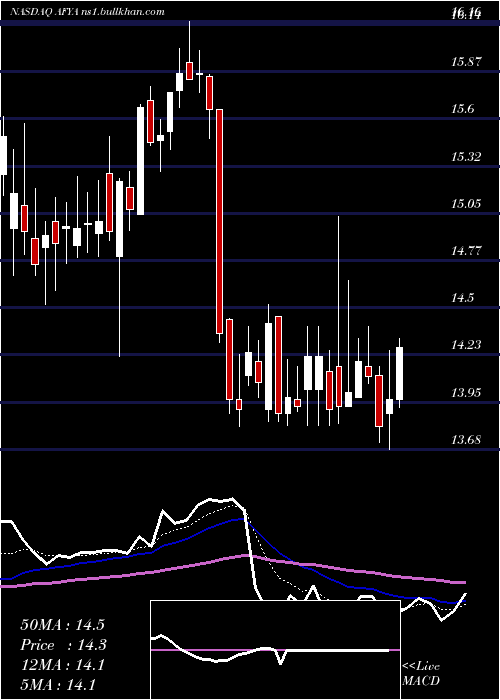Click the 14.23 price axis label

(x=466, y=345)
